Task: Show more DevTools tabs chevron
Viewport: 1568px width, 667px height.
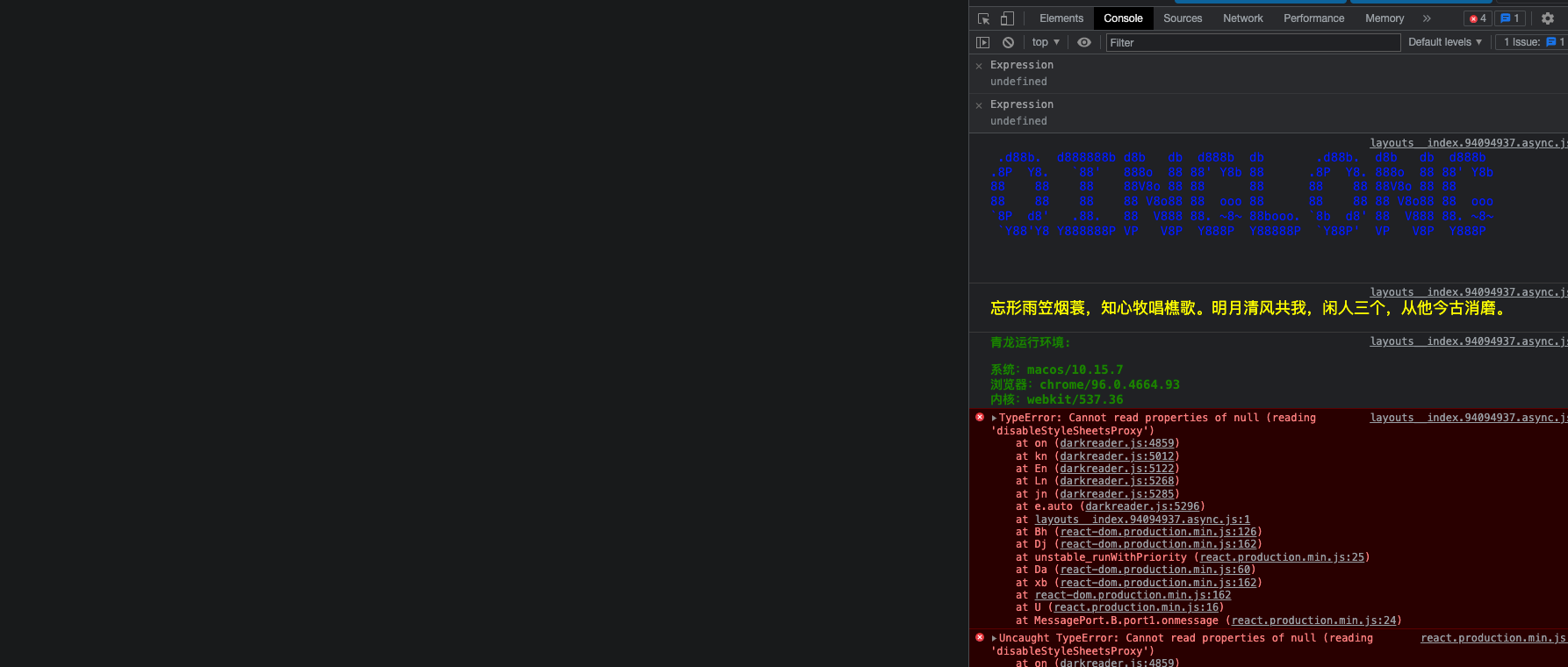Action: point(1427,18)
